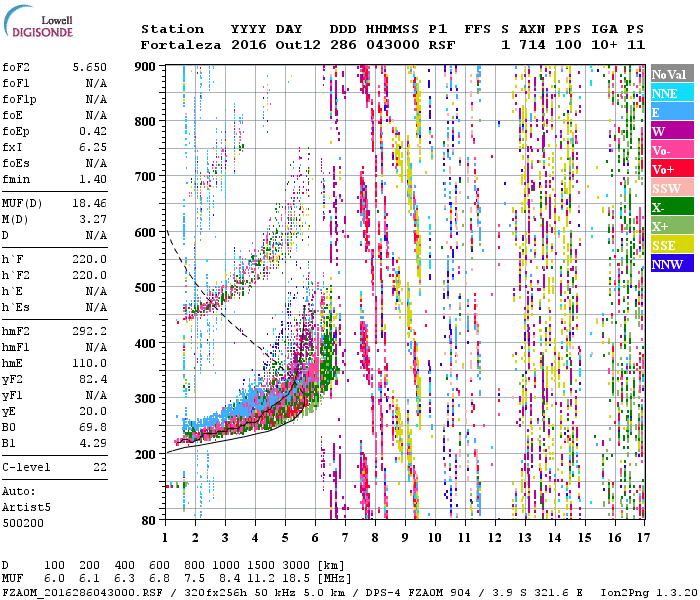The height and width of the screenshot is (600, 700).
Task: Click the h`F2 value 220.0
Action: [x=90, y=275]
